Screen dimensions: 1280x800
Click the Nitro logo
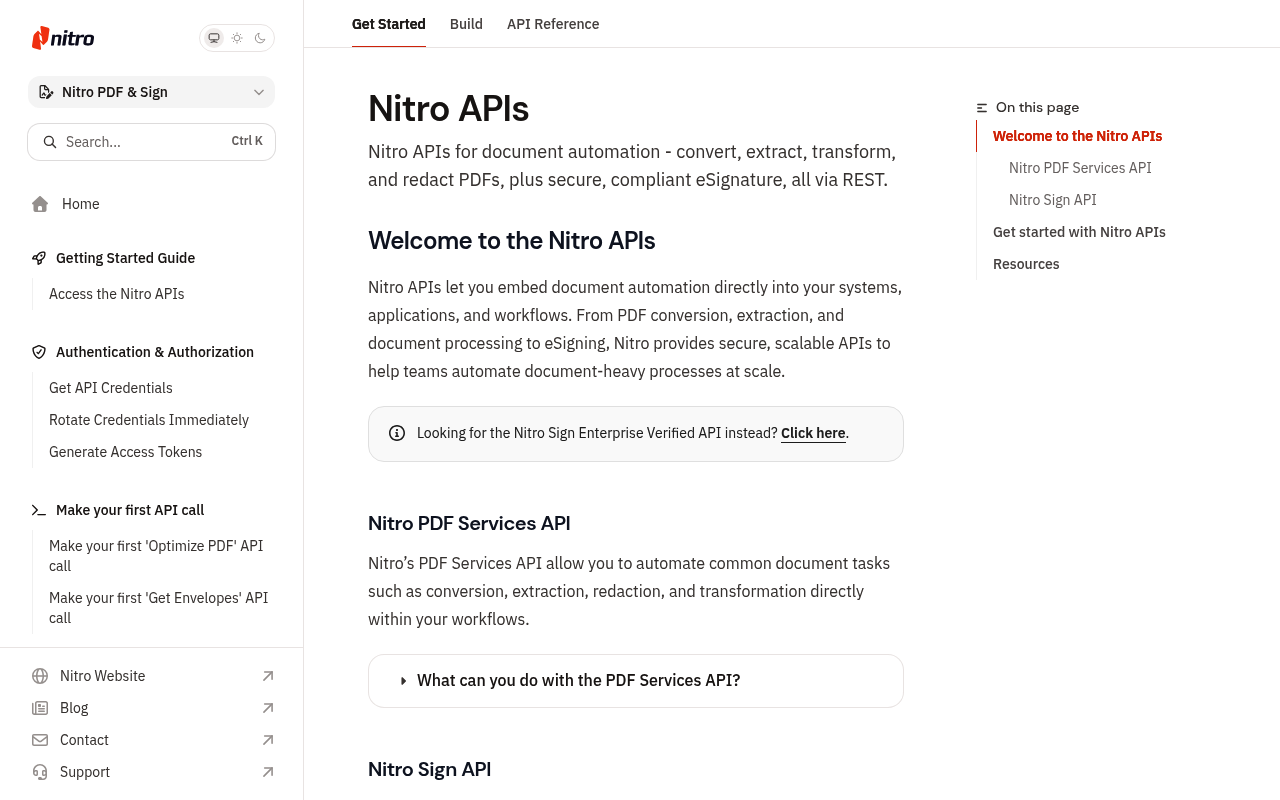pyautogui.click(x=63, y=38)
